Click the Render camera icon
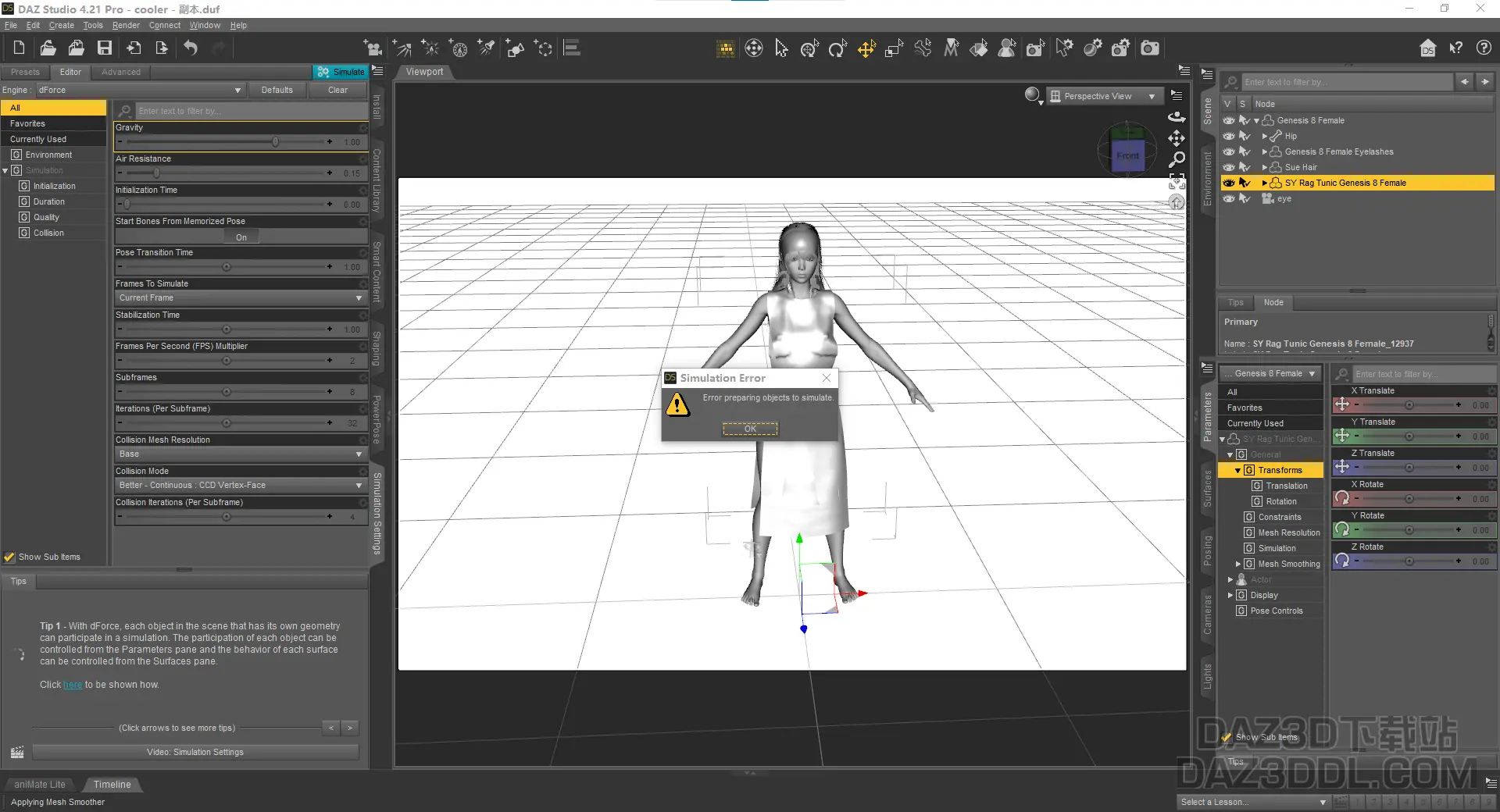Screen dimensions: 1500x812 pos(1149,48)
